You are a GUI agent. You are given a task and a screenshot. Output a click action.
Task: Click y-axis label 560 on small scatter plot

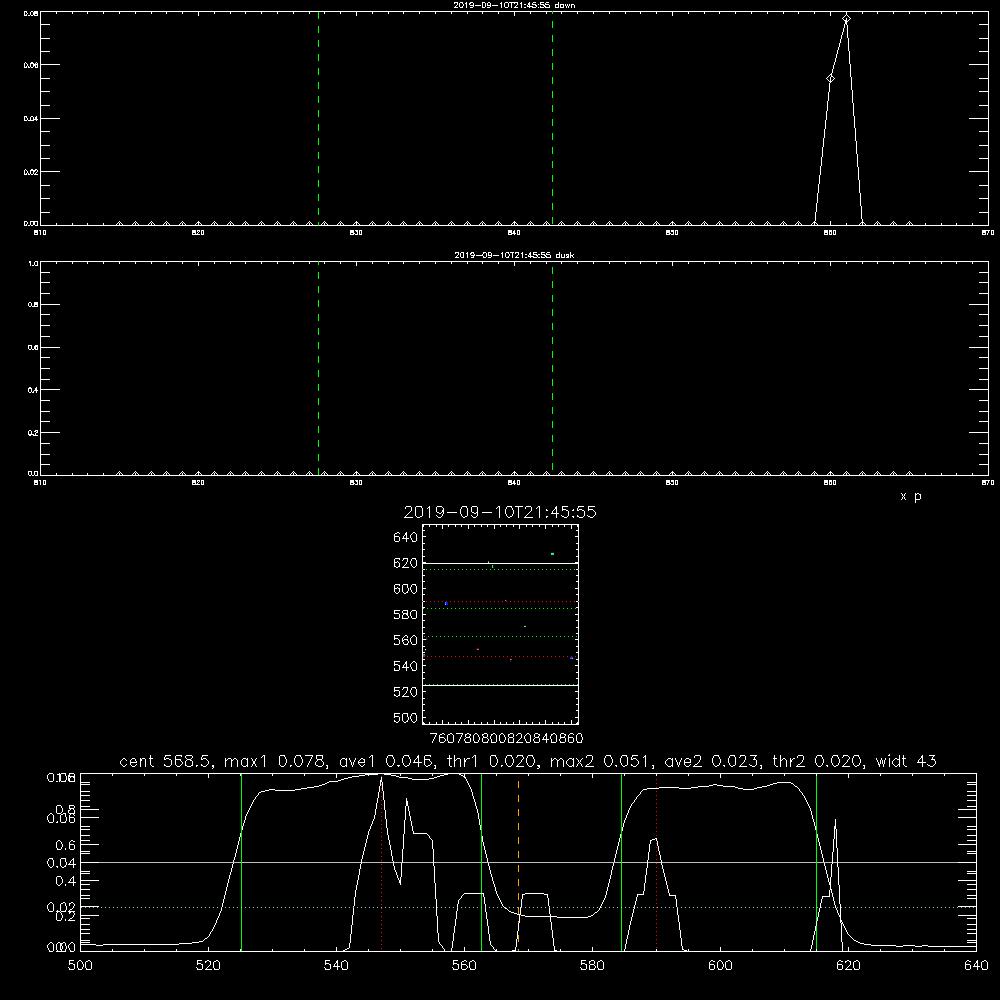pyautogui.click(x=405, y=640)
